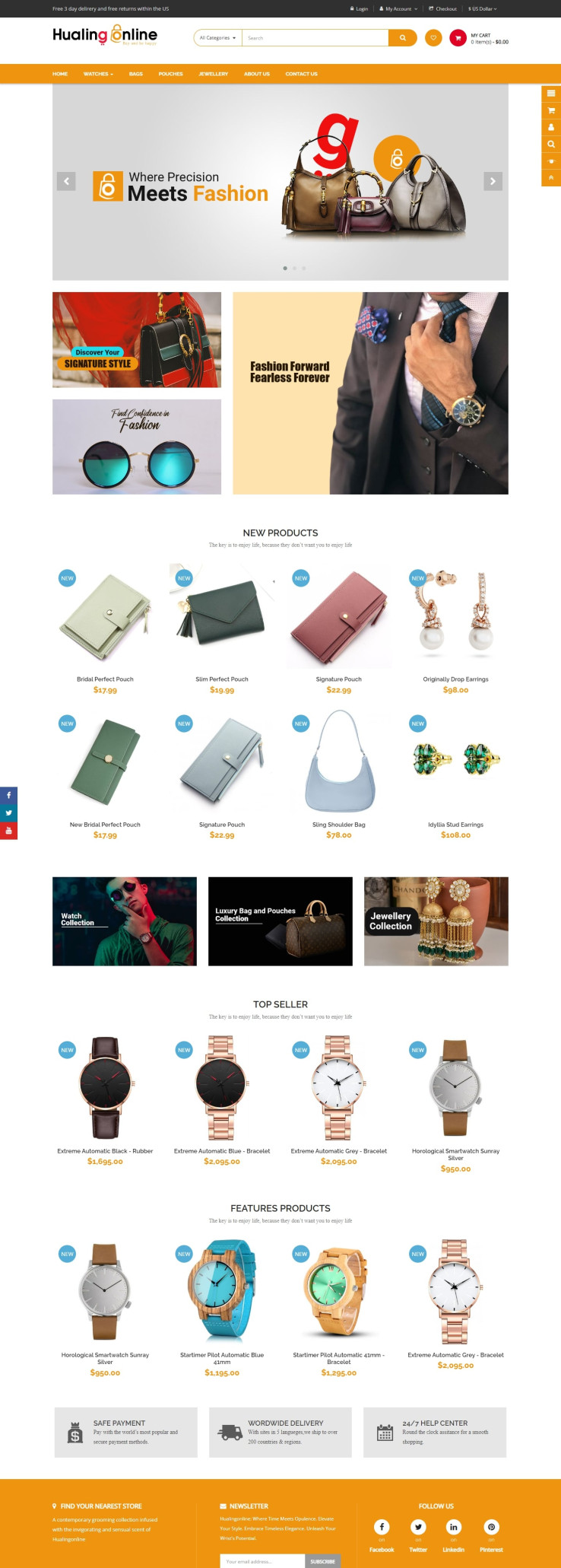Click the YouTube icon in the left floating bar
This screenshot has height=1568, width=561.
point(8,831)
